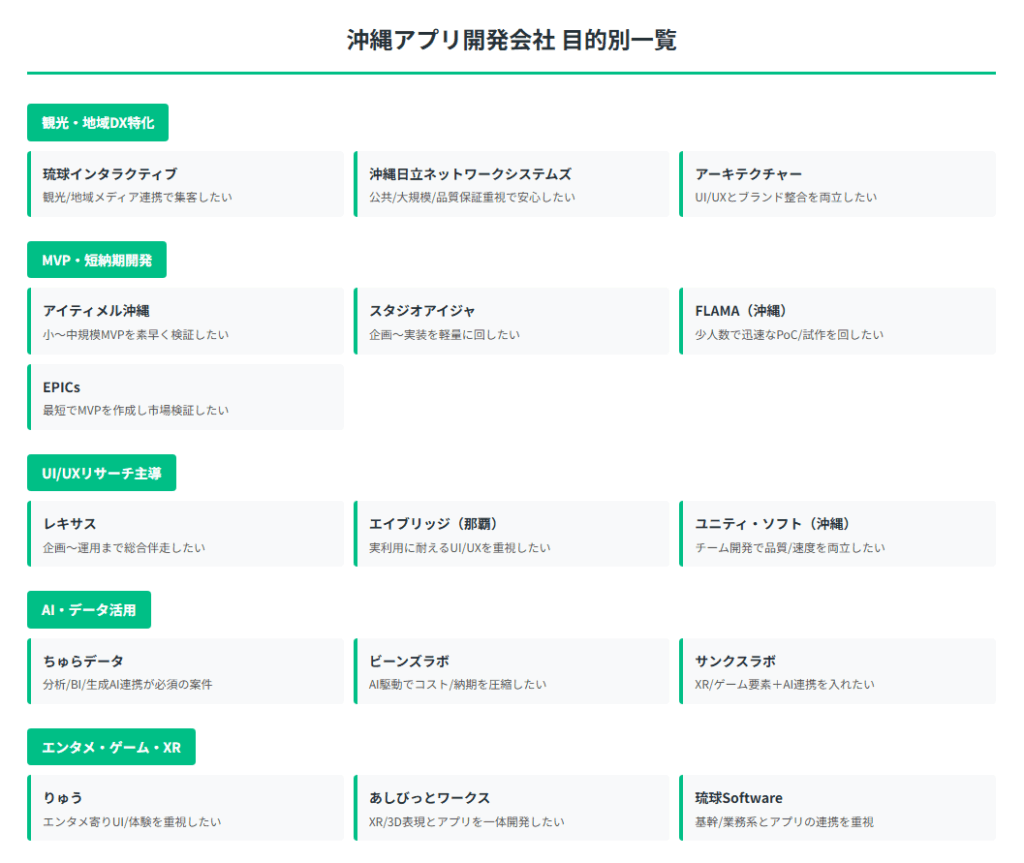
Task: Click the 観光・地域DX特化 category label
Action: (97, 122)
